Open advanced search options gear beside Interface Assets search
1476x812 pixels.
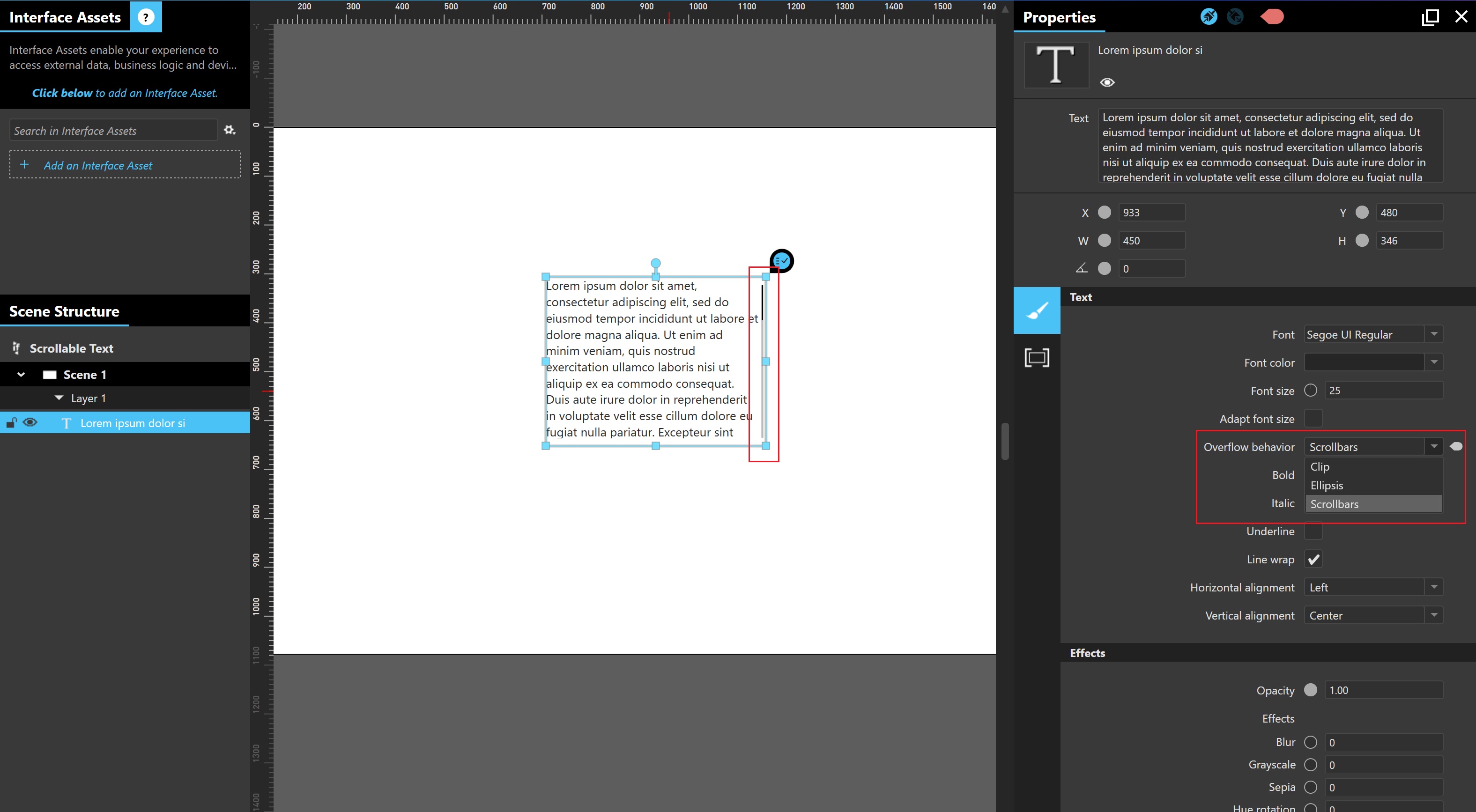point(229,130)
